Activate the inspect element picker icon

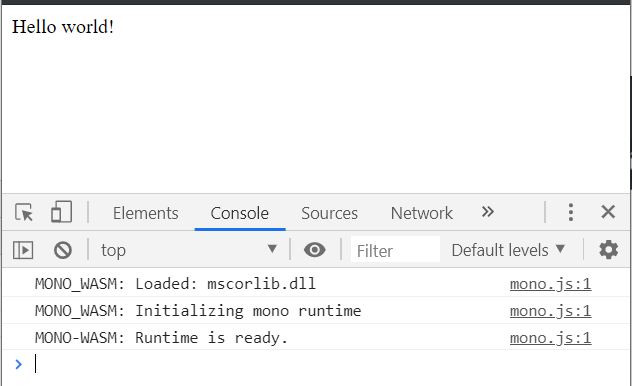(24, 212)
